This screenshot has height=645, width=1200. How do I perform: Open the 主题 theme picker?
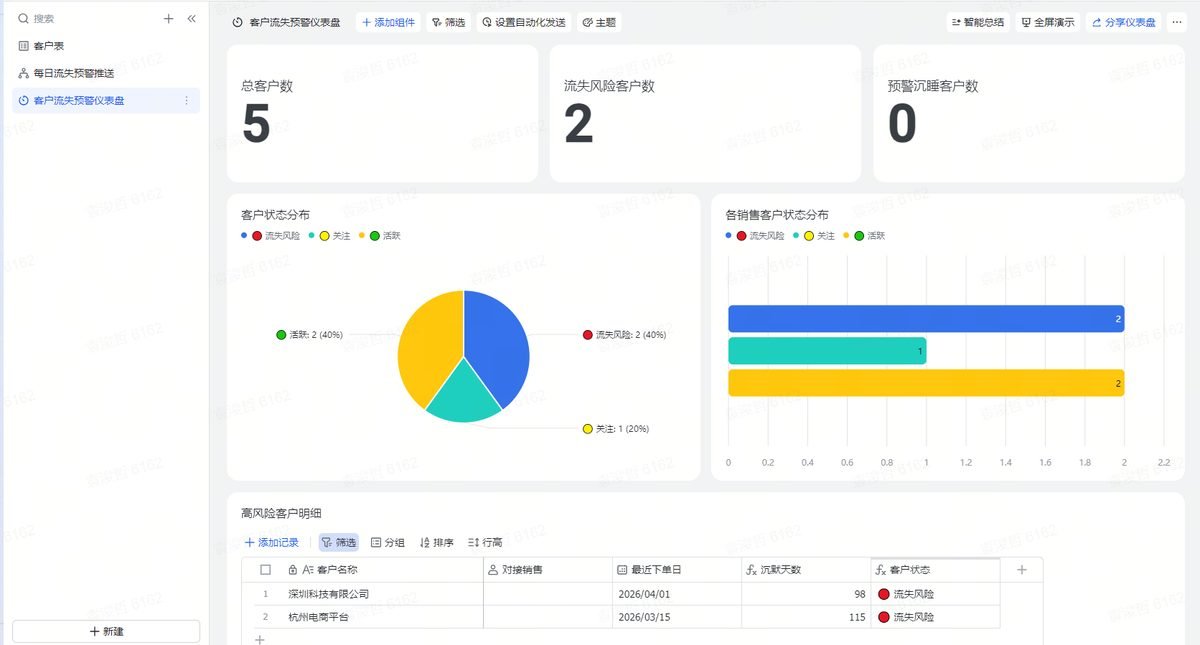[x=599, y=22]
